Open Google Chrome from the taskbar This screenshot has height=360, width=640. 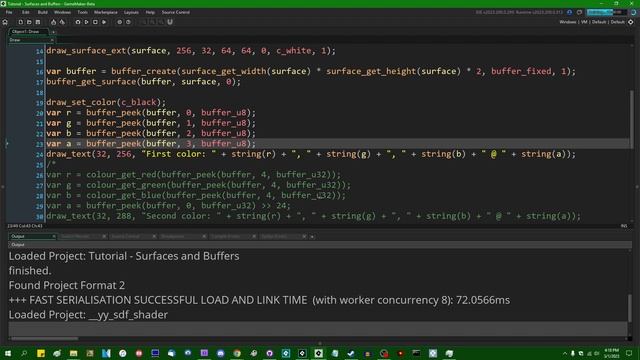click(x=237, y=353)
